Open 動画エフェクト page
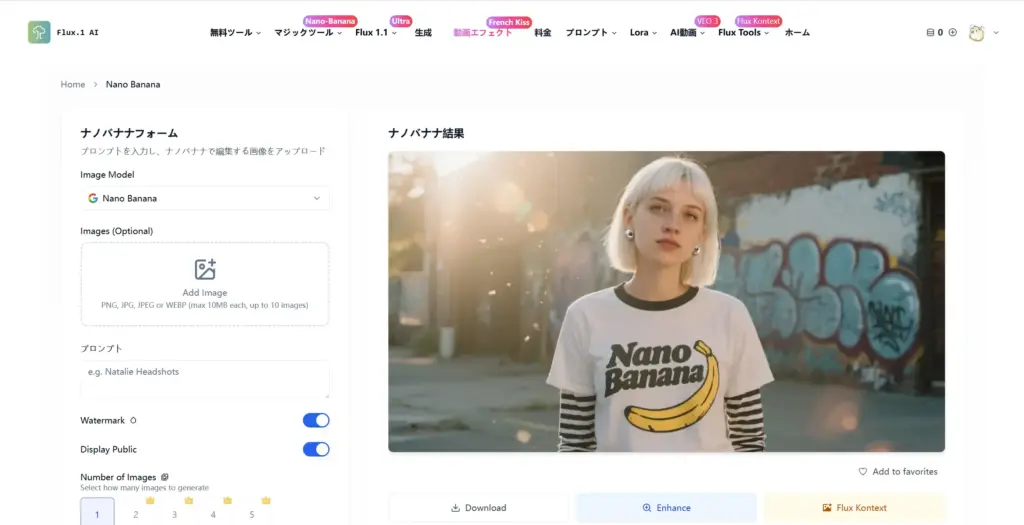Image resolution: width=1024 pixels, height=525 pixels. tap(483, 33)
